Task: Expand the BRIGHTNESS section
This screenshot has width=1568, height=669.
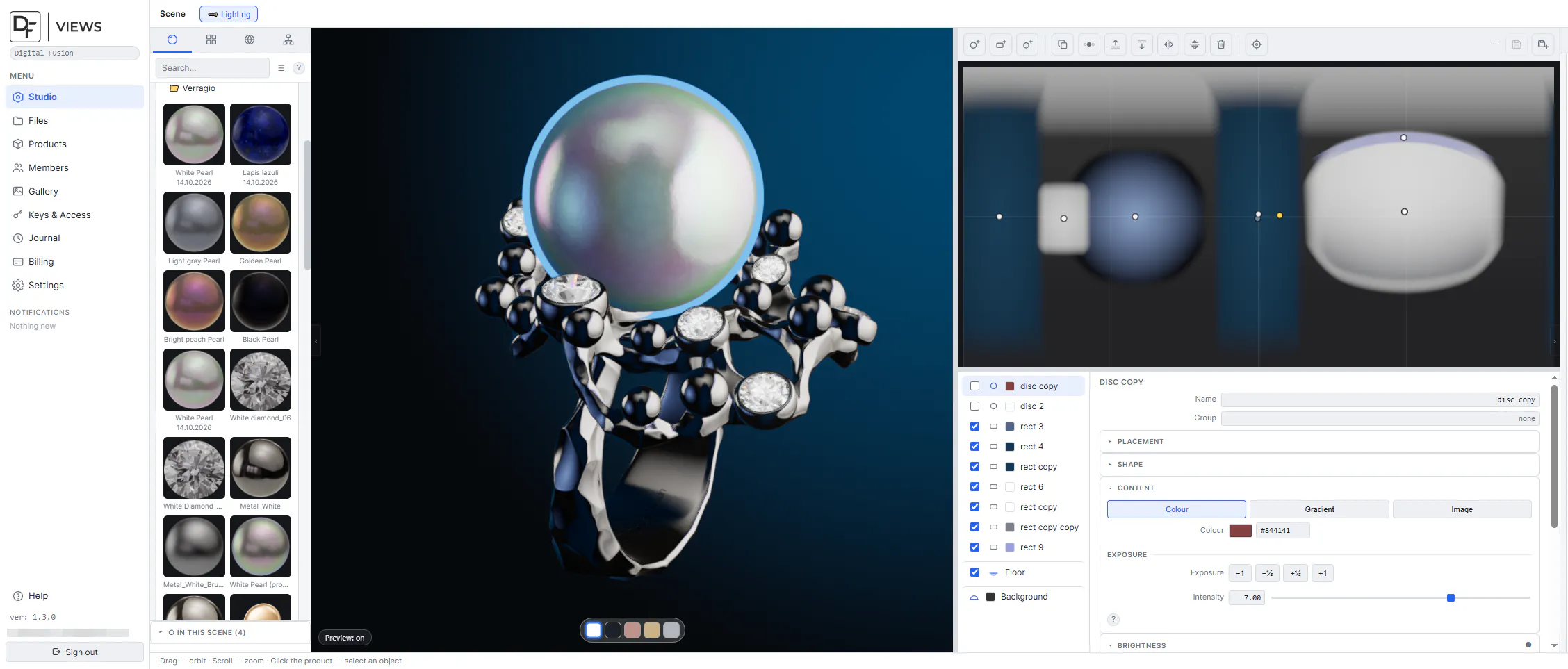Action: [1319, 645]
